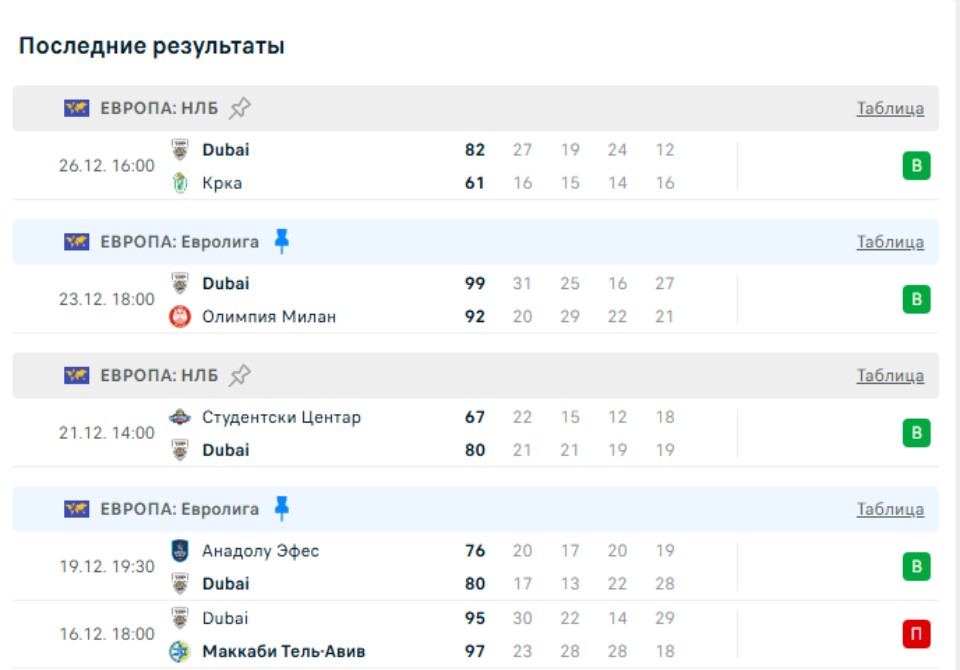This screenshot has width=960, height=670.
Task: Click the red П loss badge
Action: pos(916,634)
